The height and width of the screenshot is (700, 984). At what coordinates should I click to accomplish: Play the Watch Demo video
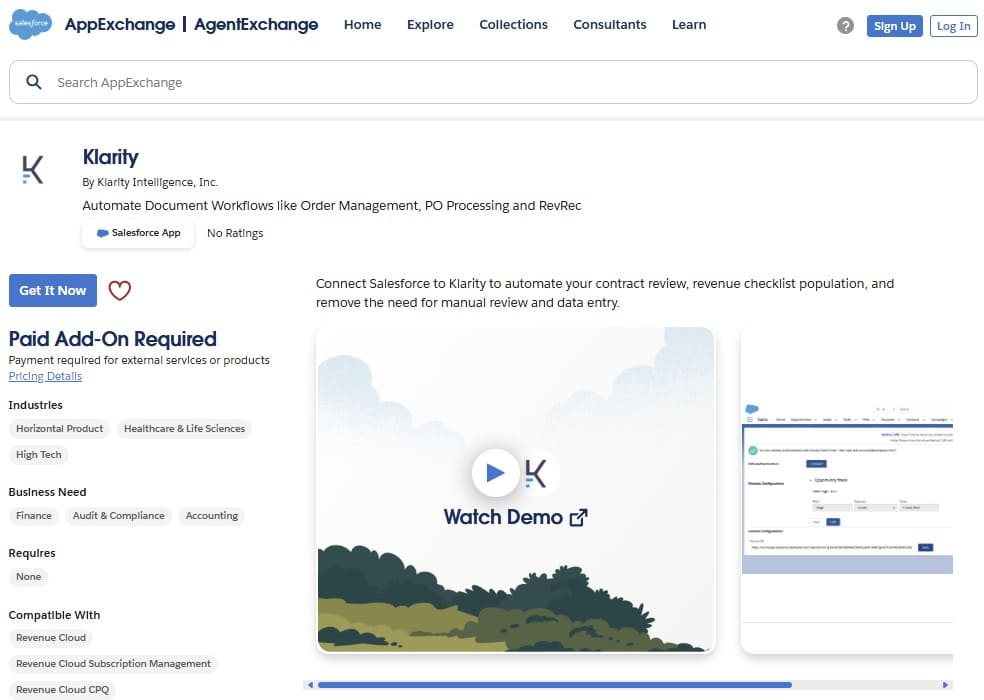pos(495,473)
